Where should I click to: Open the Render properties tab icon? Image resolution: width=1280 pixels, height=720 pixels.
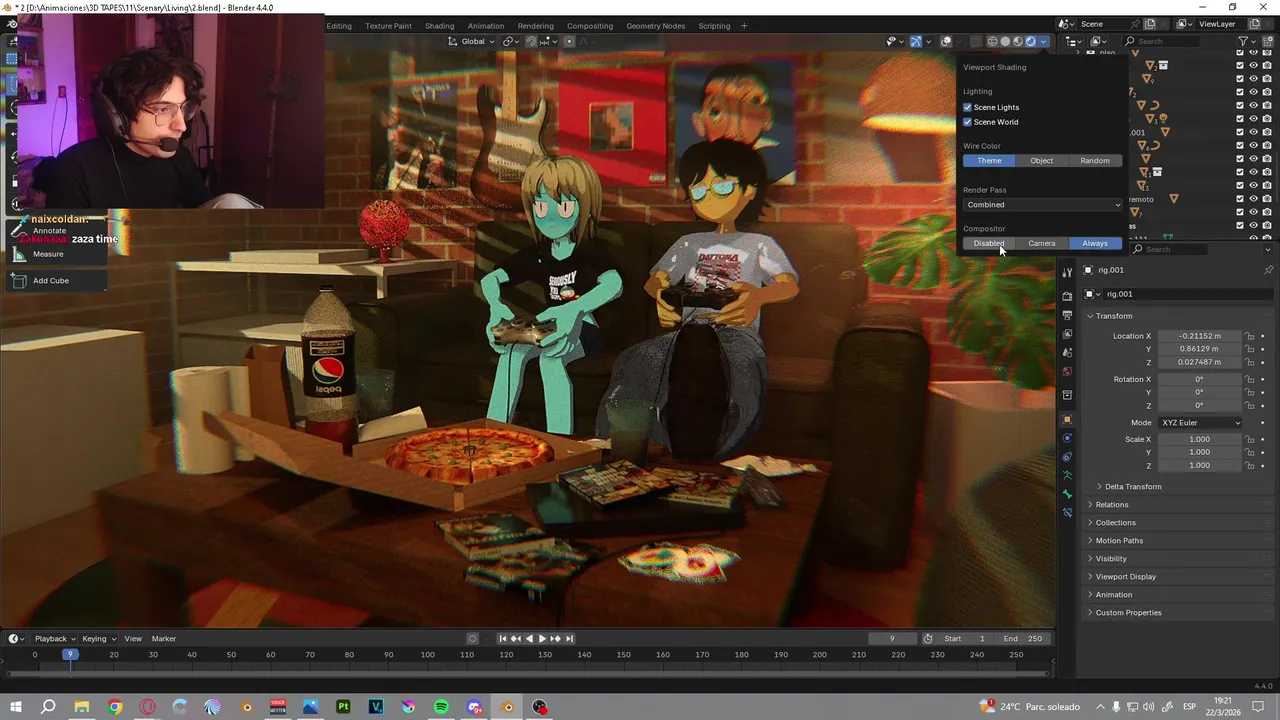pos(1067,296)
